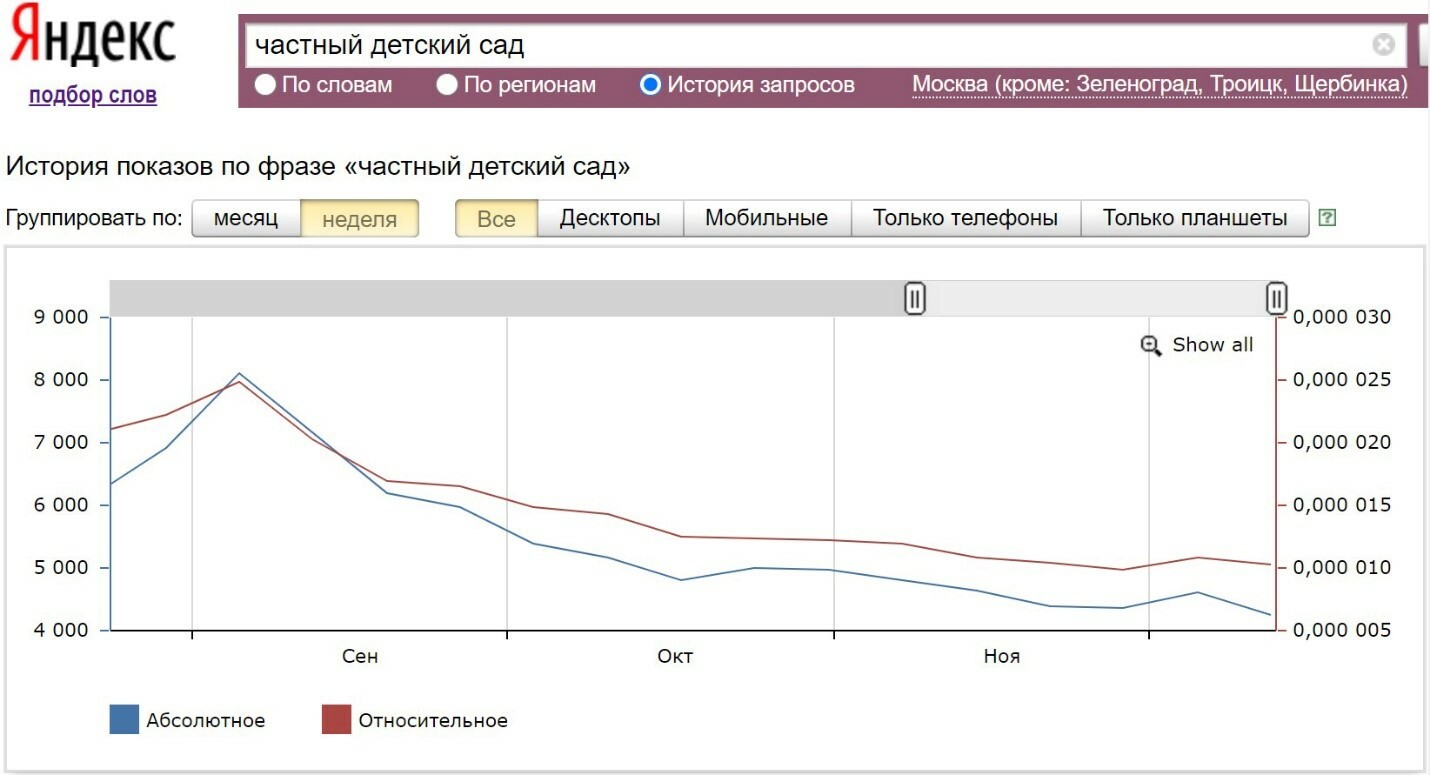Screen dimensions: 1430x775
Task: Select the 'По словам' radio button
Action: click(265, 85)
